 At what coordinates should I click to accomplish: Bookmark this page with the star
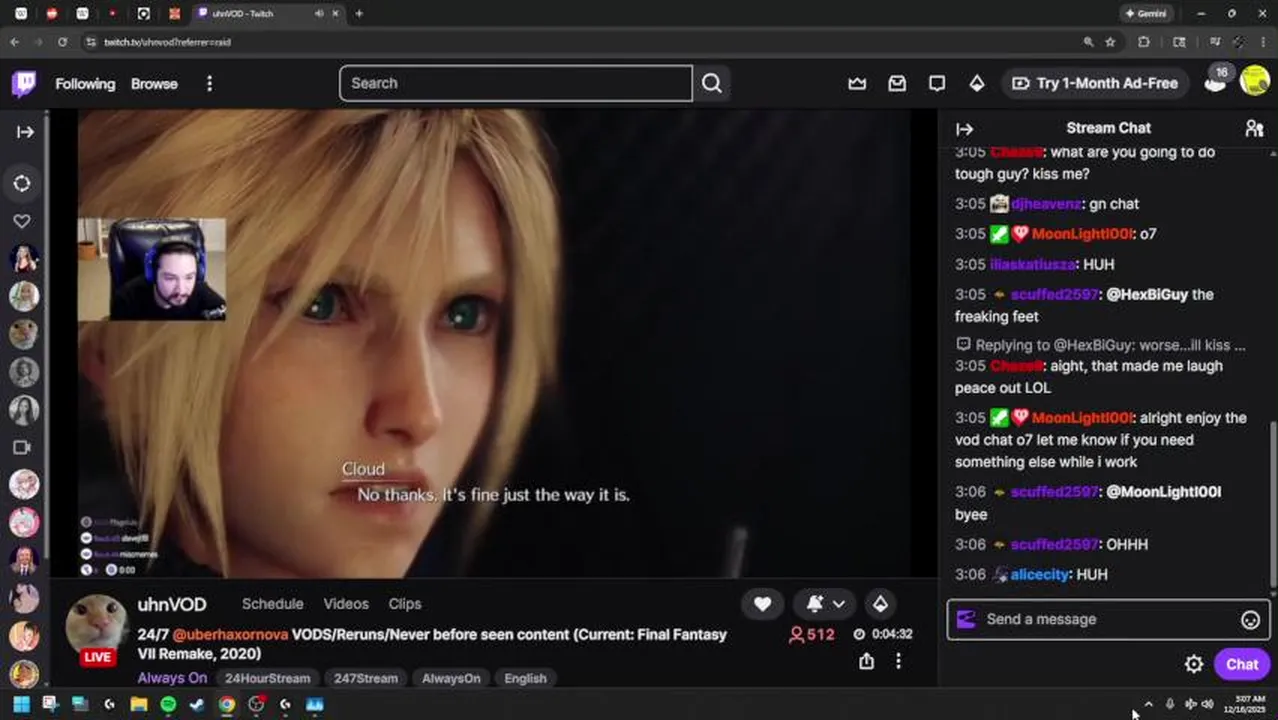(x=1110, y=42)
